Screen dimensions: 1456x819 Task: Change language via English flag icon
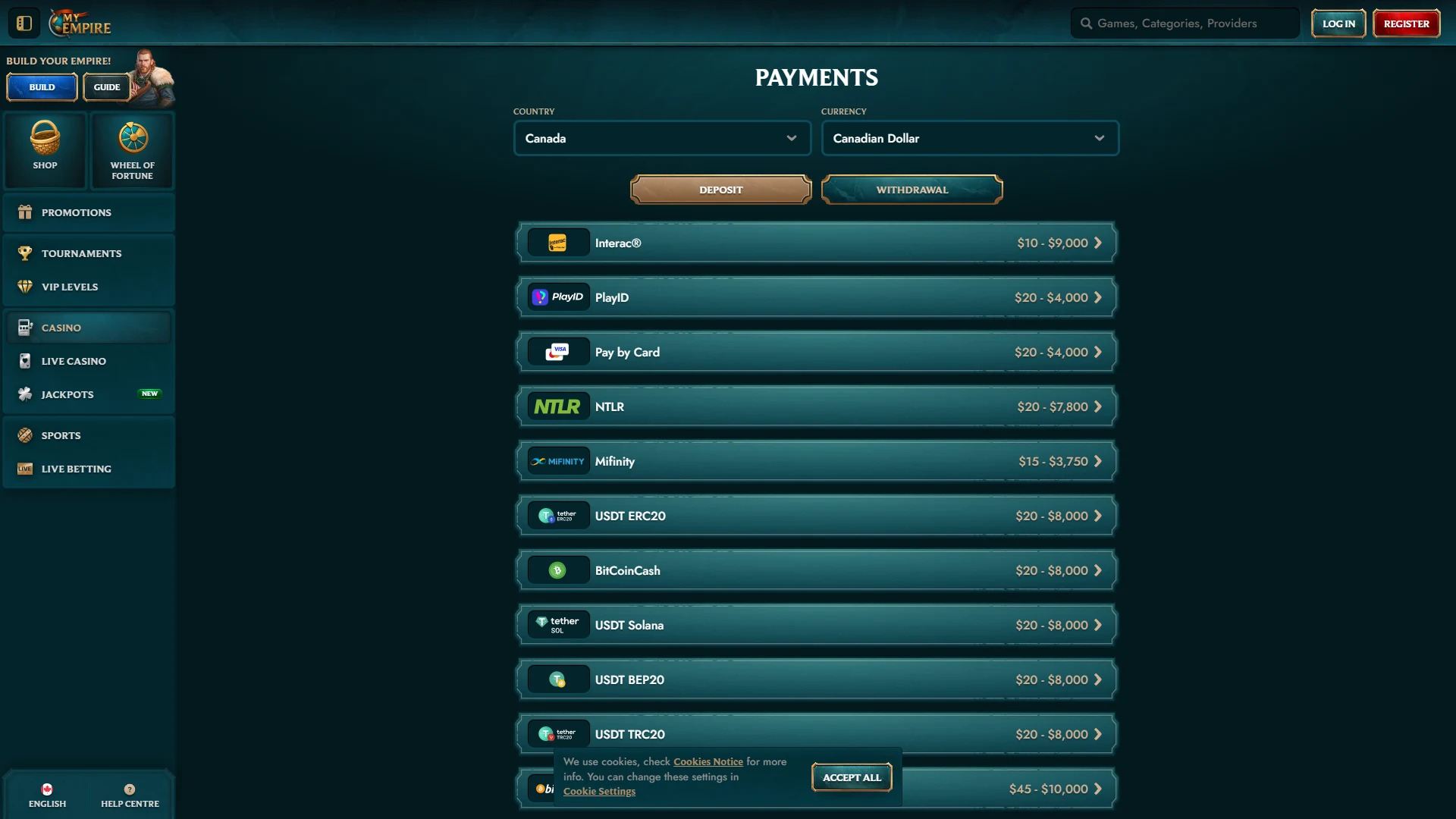47,789
